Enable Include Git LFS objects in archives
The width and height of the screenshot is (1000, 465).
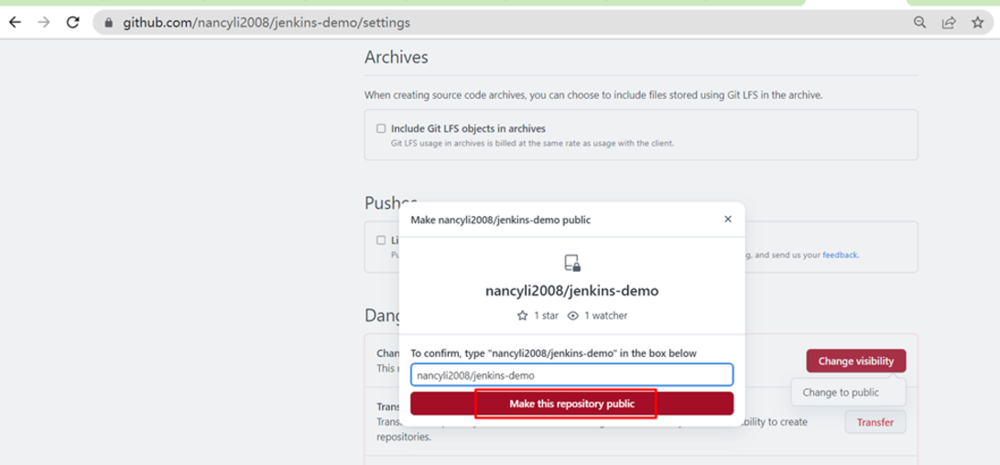(381, 128)
